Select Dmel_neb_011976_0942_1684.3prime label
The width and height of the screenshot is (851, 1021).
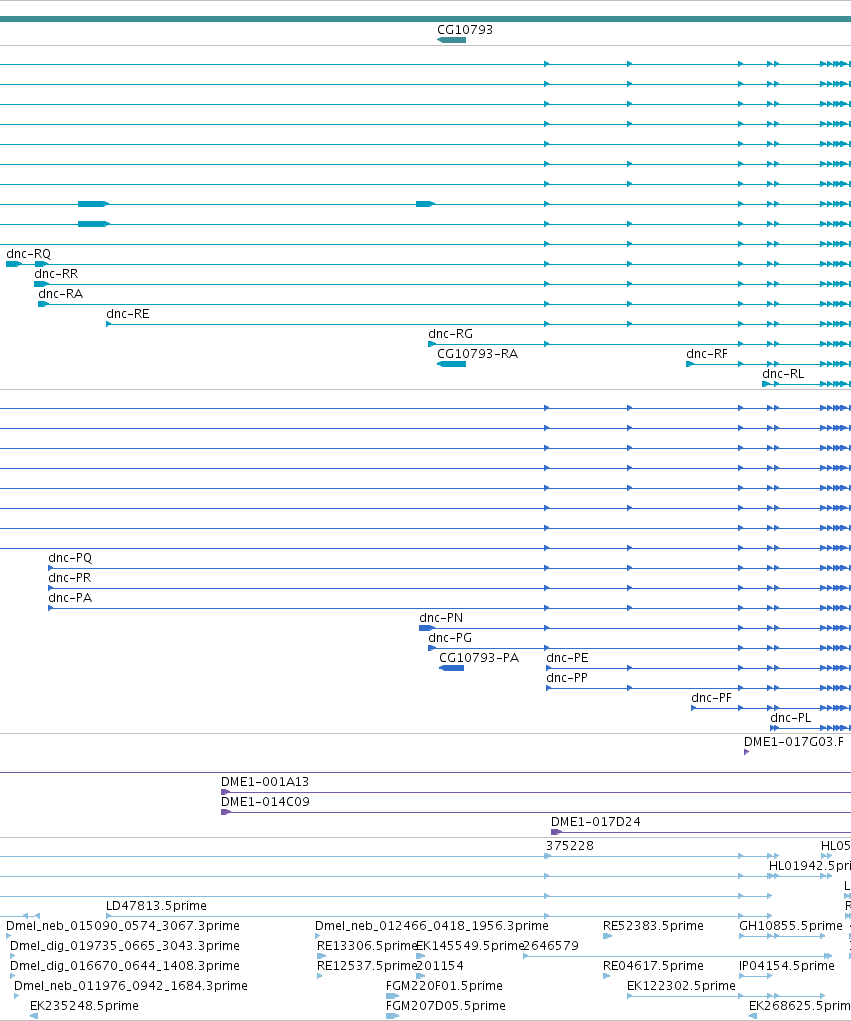tap(131, 986)
